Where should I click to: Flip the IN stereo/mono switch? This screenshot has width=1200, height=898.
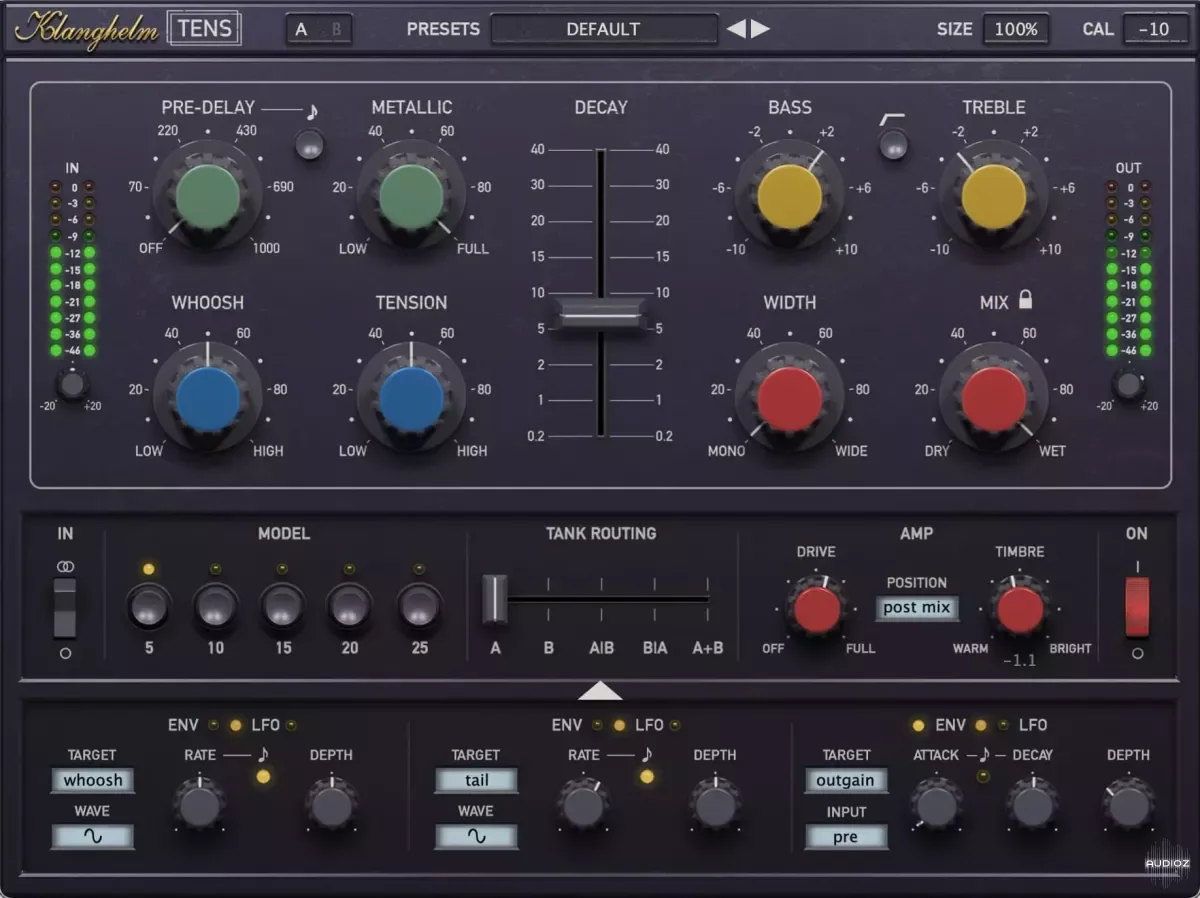point(64,607)
